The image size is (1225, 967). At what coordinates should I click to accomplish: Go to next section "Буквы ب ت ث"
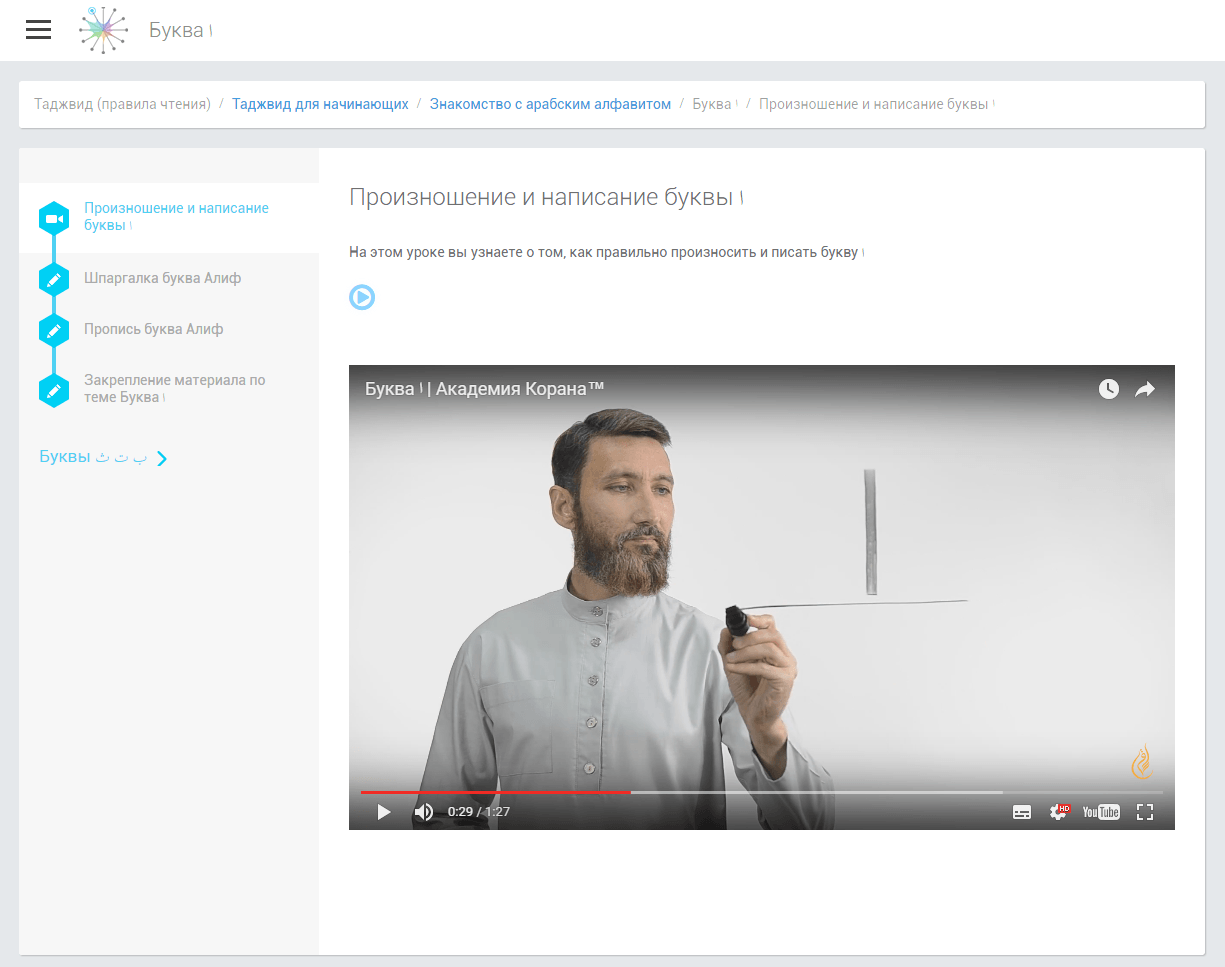click(x=93, y=457)
